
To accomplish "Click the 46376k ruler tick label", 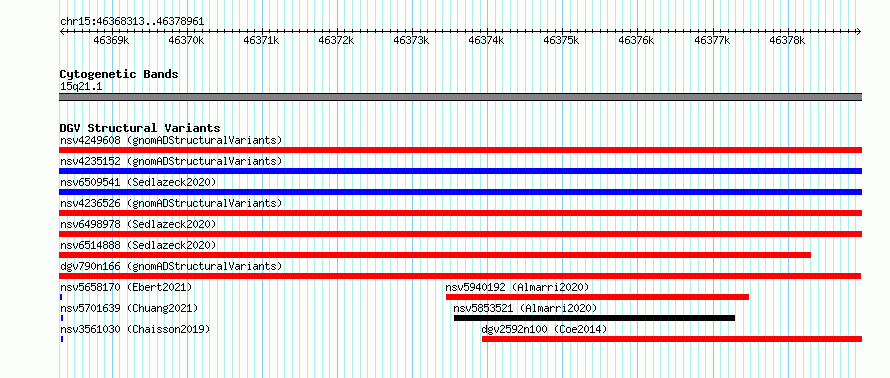I will (636, 41).
